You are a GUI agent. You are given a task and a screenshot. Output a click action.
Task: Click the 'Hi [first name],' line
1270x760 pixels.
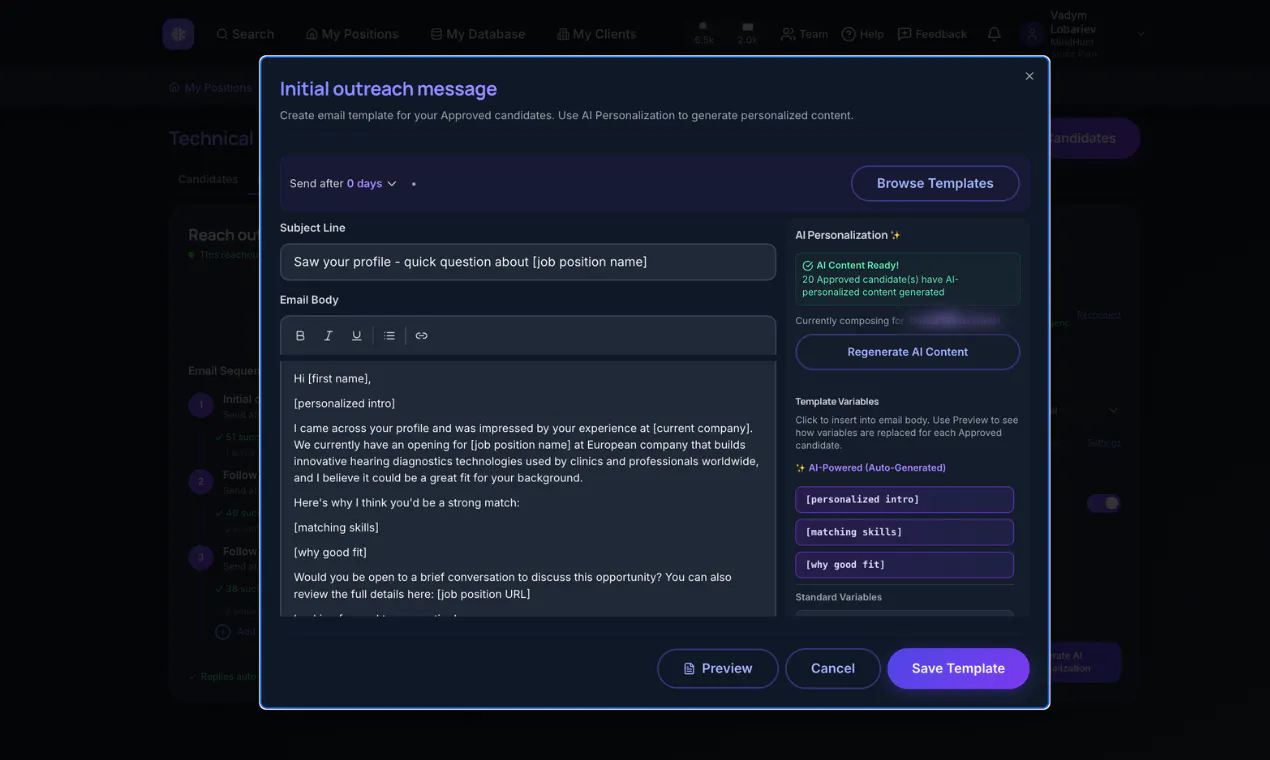point(332,379)
